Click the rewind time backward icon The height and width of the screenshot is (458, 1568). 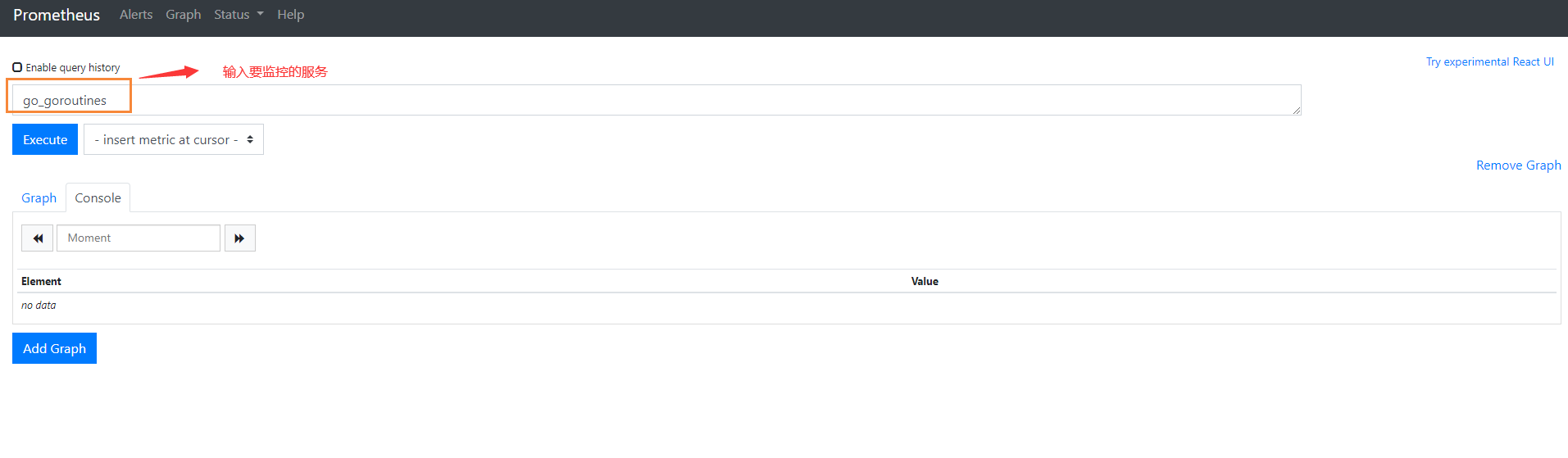[x=38, y=238]
